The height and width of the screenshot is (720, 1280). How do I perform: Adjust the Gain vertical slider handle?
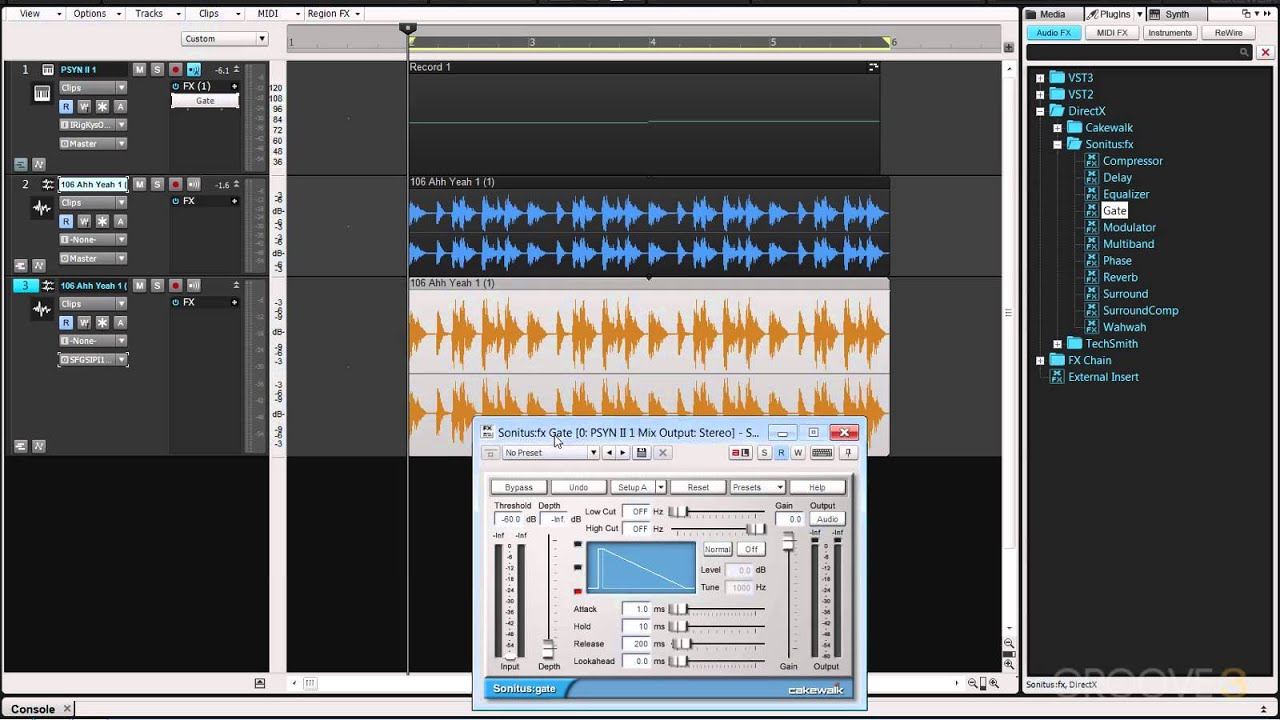point(788,541)
